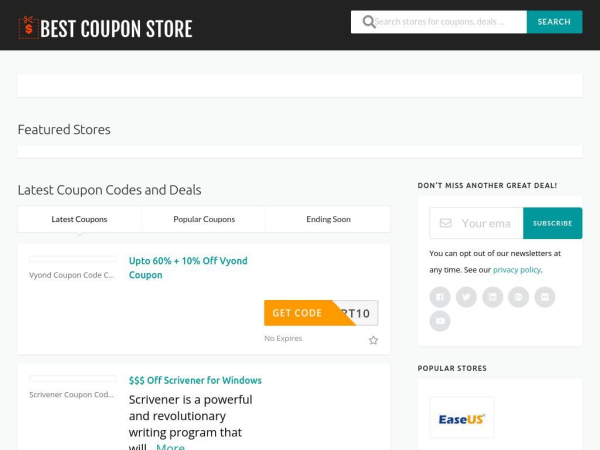This screenshot has height=450, width=600.
Task: Open the Facebook social icon
Action: click(x=440, y=297)
